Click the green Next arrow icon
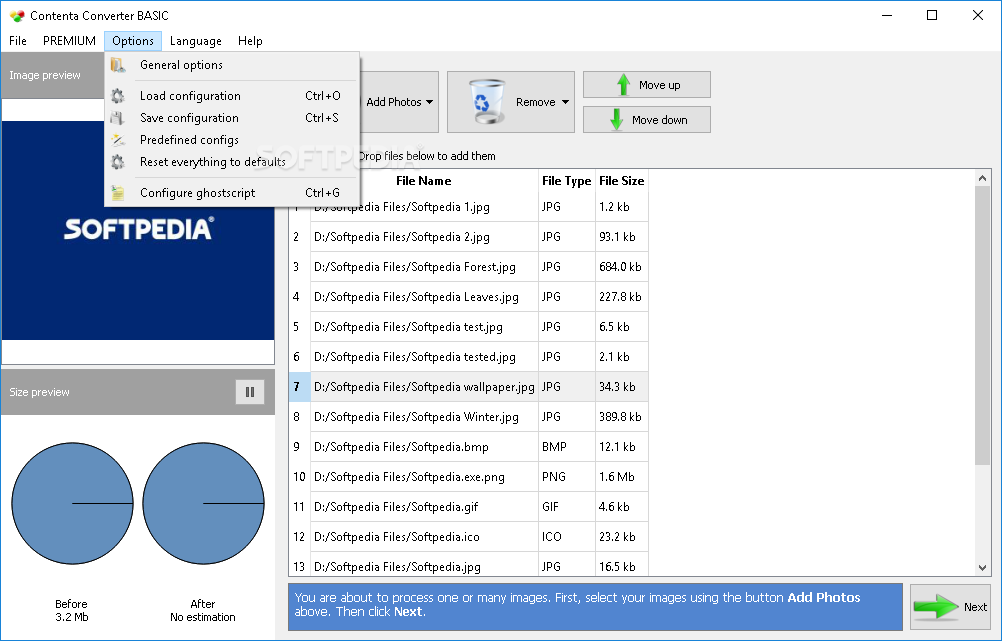 point(936,606)
